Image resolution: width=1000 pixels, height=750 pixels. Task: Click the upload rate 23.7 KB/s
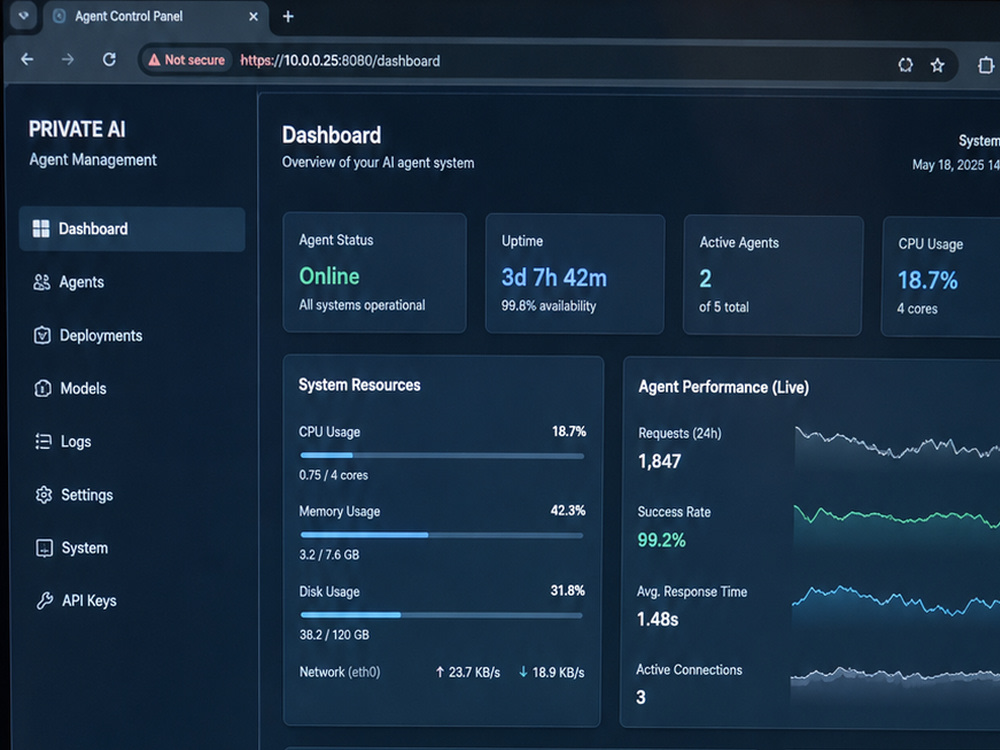tap(468, 672)
